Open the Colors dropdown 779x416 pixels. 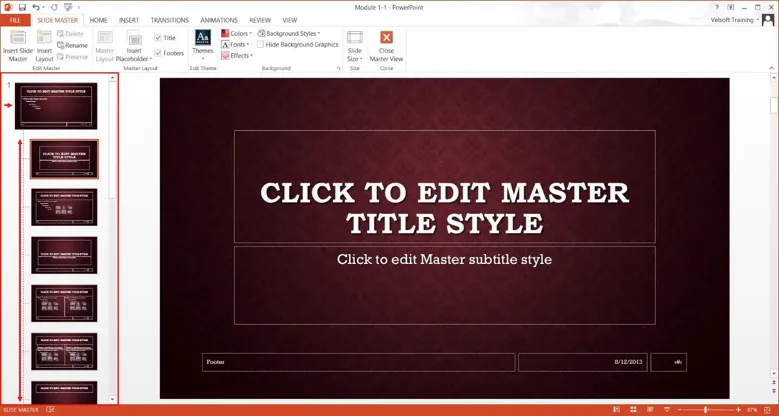(x=236, y=33)
